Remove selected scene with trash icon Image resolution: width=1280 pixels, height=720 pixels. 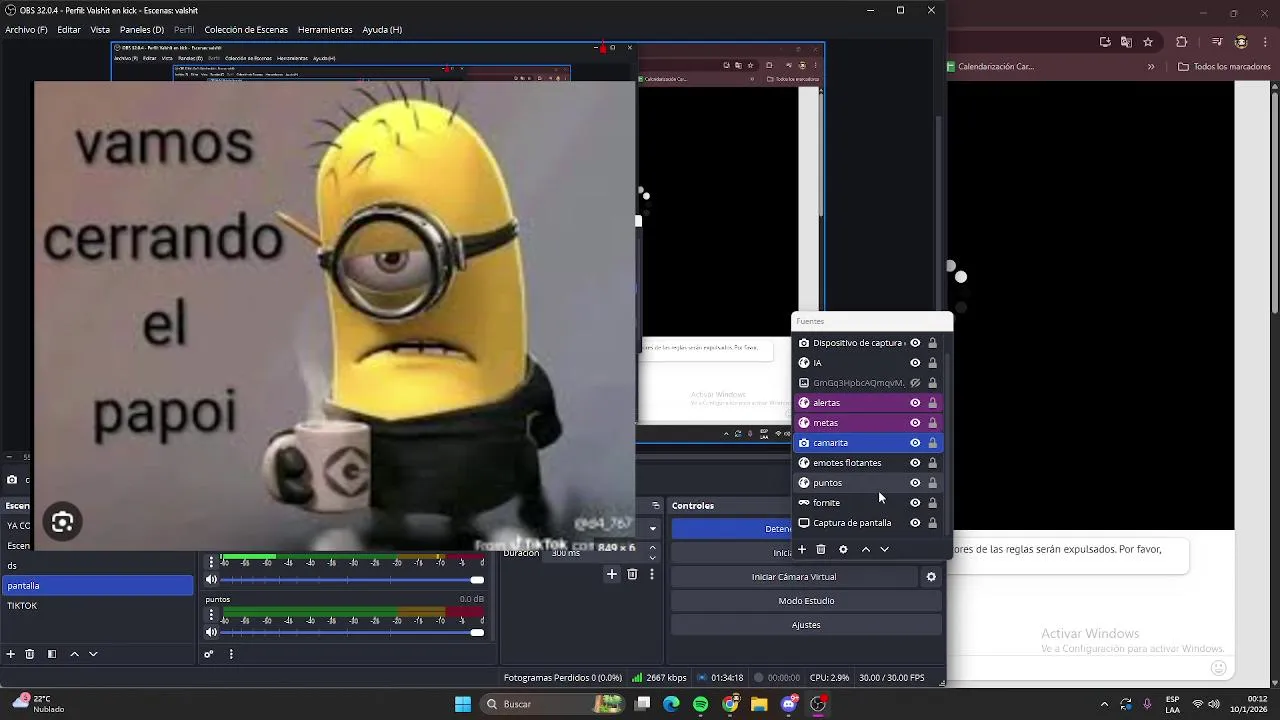click(x=30, y=654)
